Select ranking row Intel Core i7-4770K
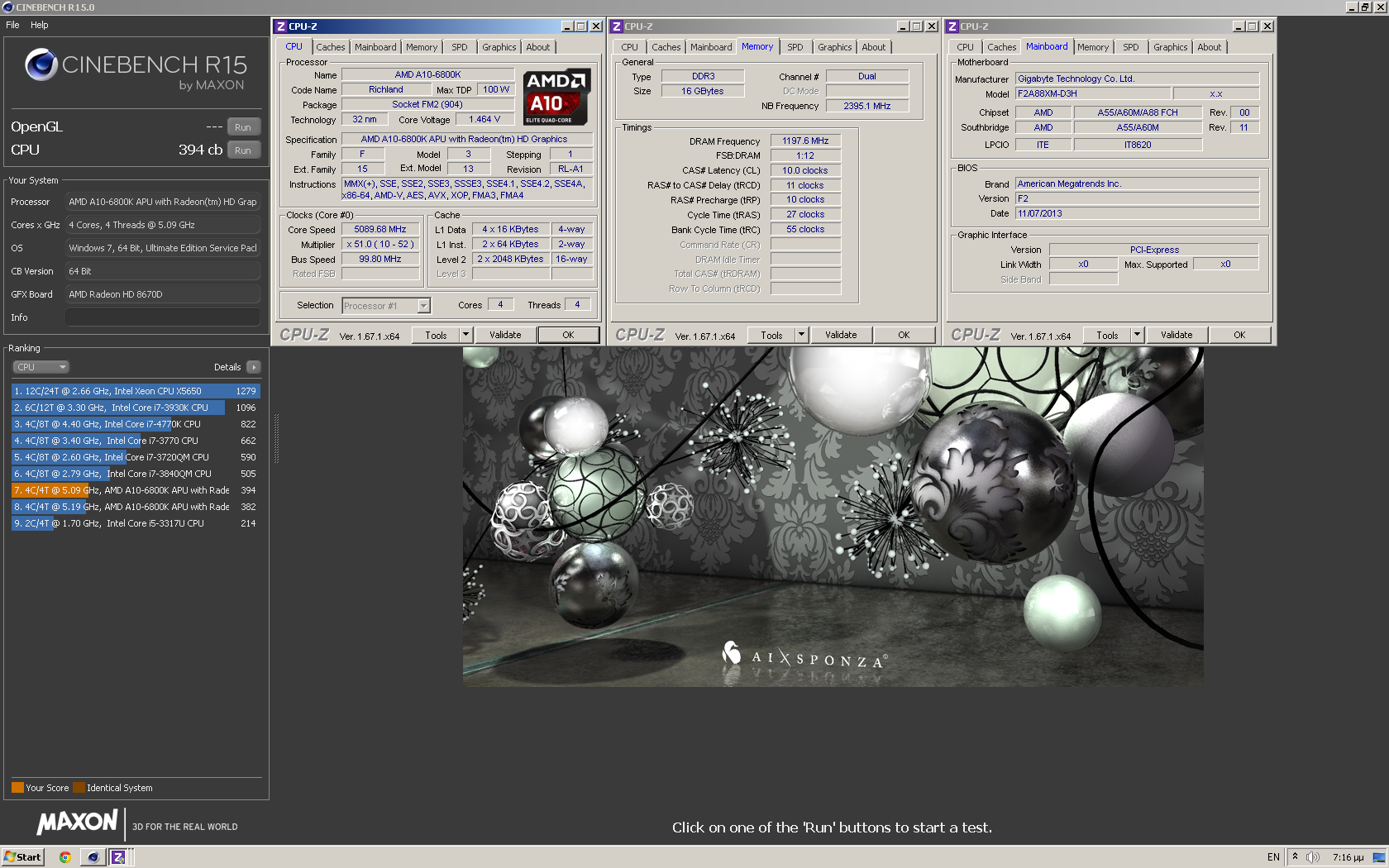 tap(136, 424)
